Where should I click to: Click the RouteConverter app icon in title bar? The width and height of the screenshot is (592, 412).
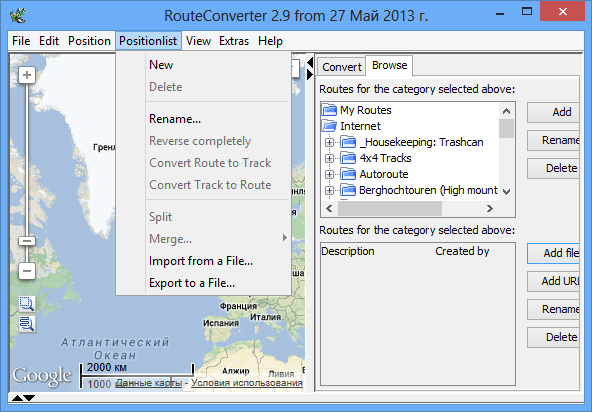(x=18, y=15)
